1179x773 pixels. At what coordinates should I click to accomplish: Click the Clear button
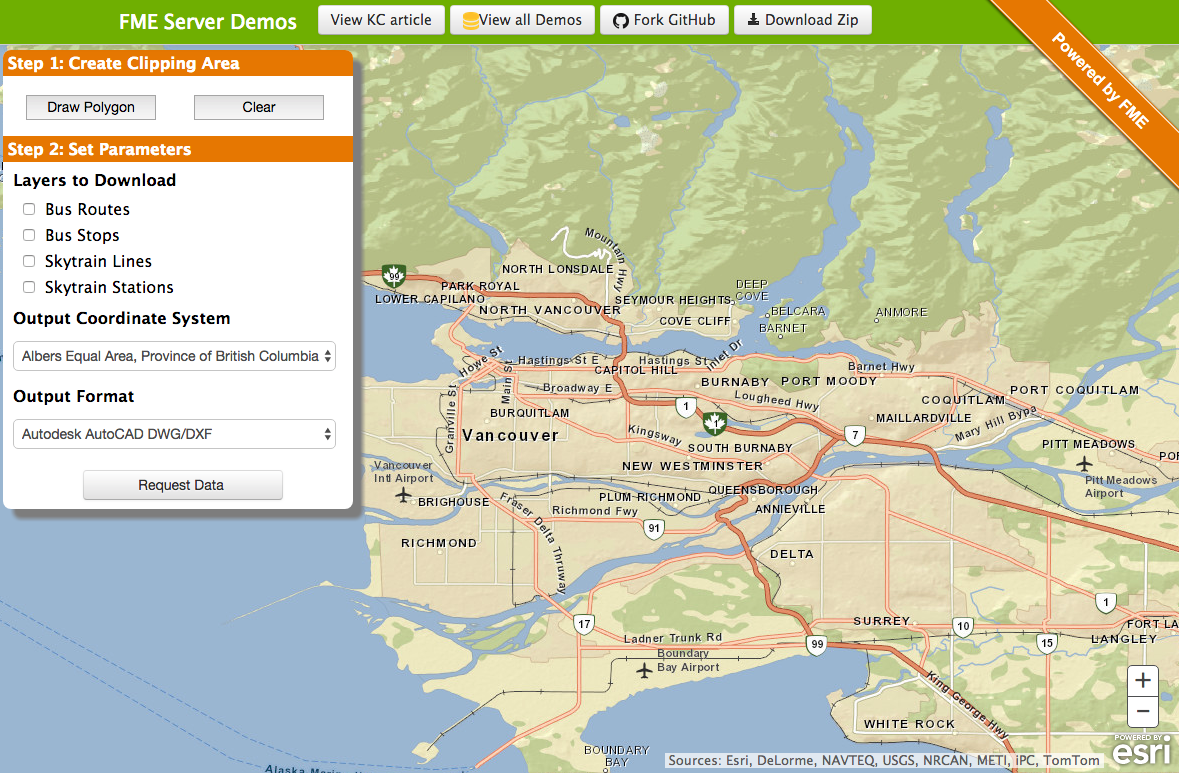(258, 107)
